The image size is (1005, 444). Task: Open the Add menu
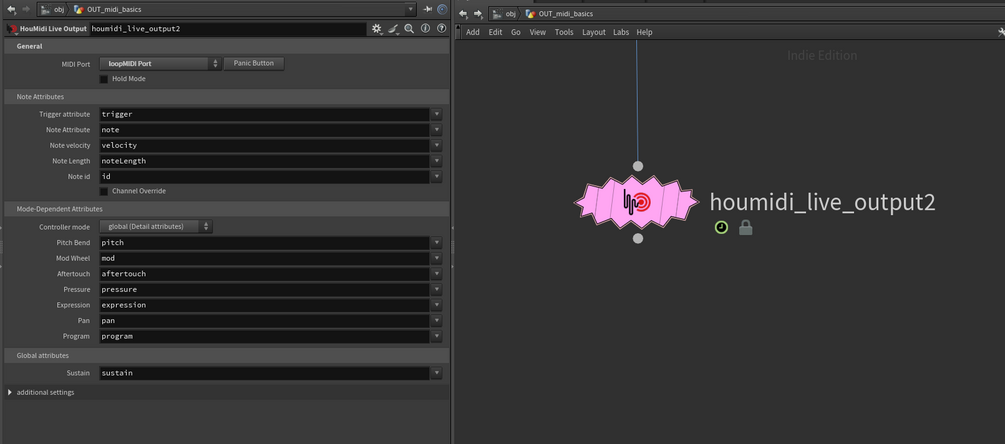click(472, 32)
